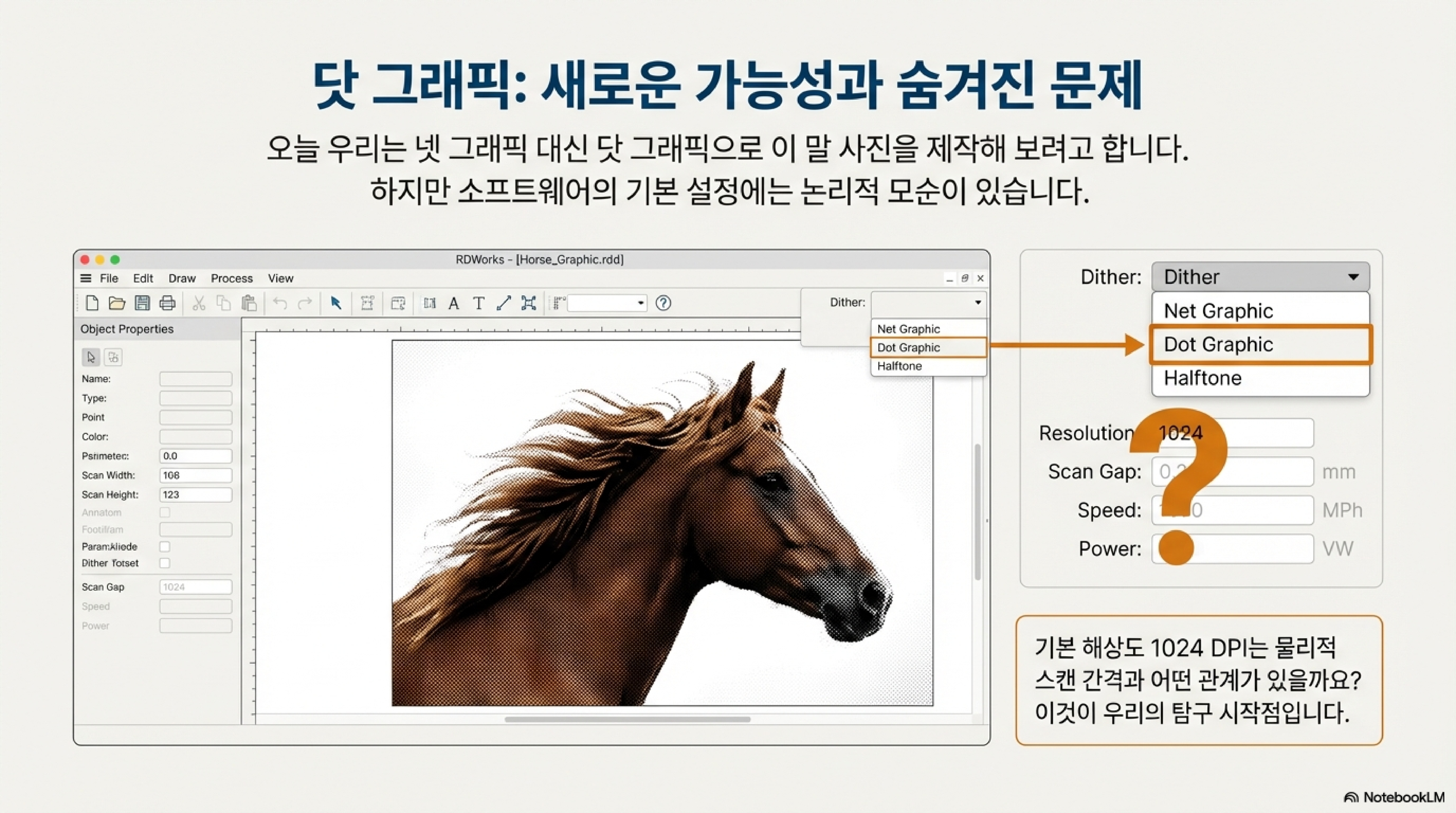The image size is (1456, 813).
Task: Toggle the Param:kliede checkbox
Action: pyautogui.click(x=165, y=546)
